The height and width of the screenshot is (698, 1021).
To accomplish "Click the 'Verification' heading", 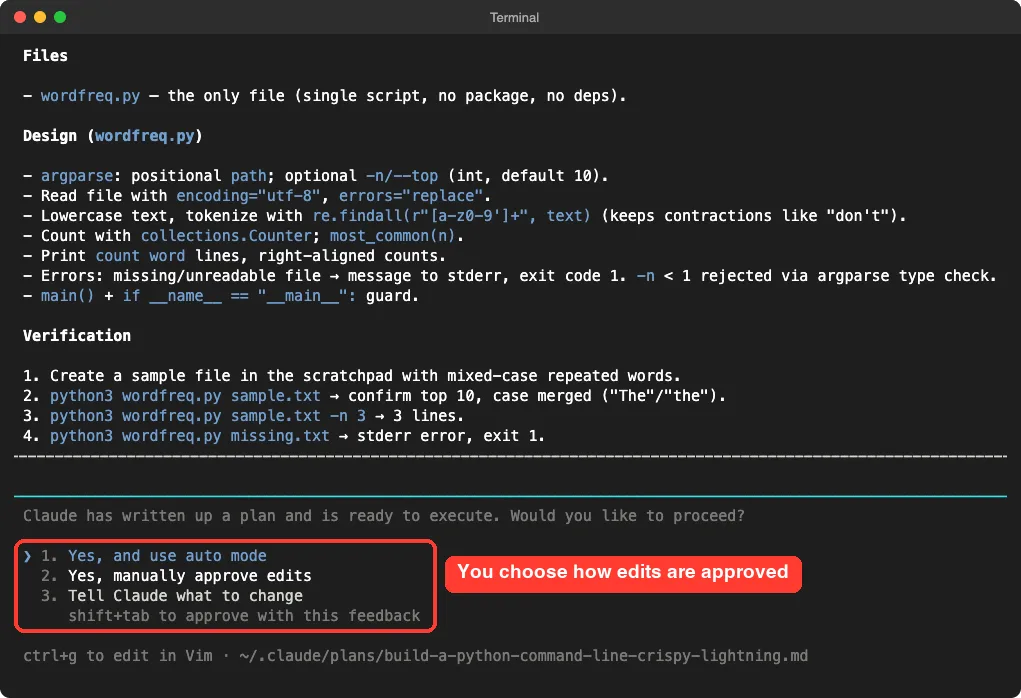I will (77, 336).
